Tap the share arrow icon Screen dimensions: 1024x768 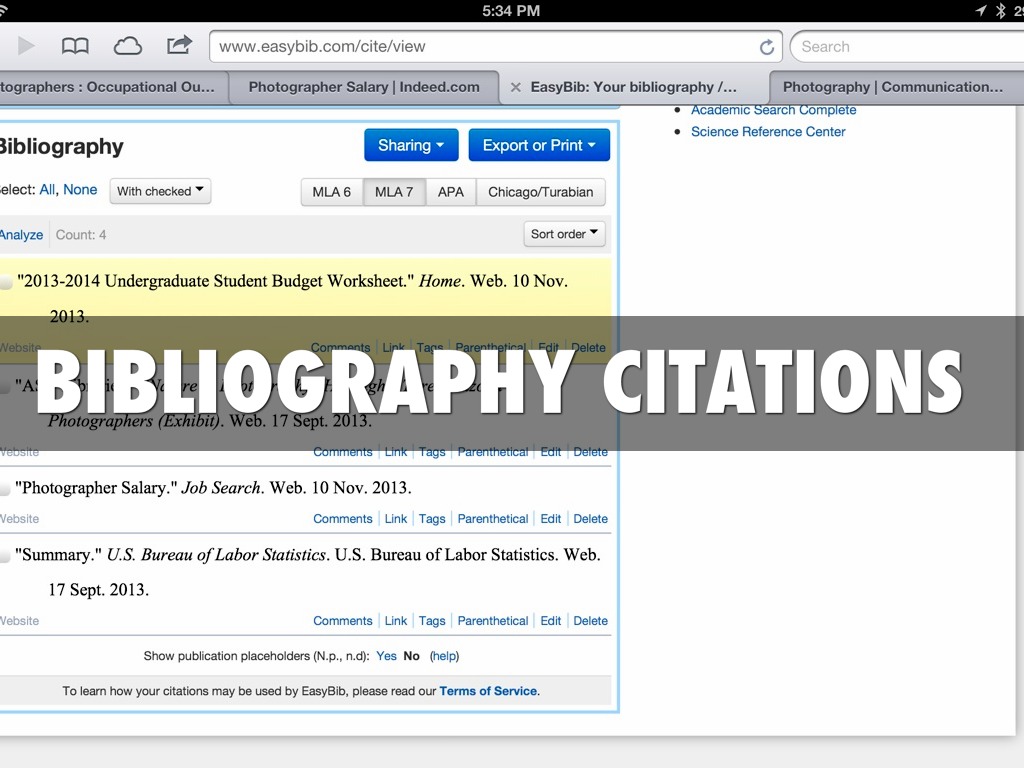pyautogui.click(x=179, y=45)
